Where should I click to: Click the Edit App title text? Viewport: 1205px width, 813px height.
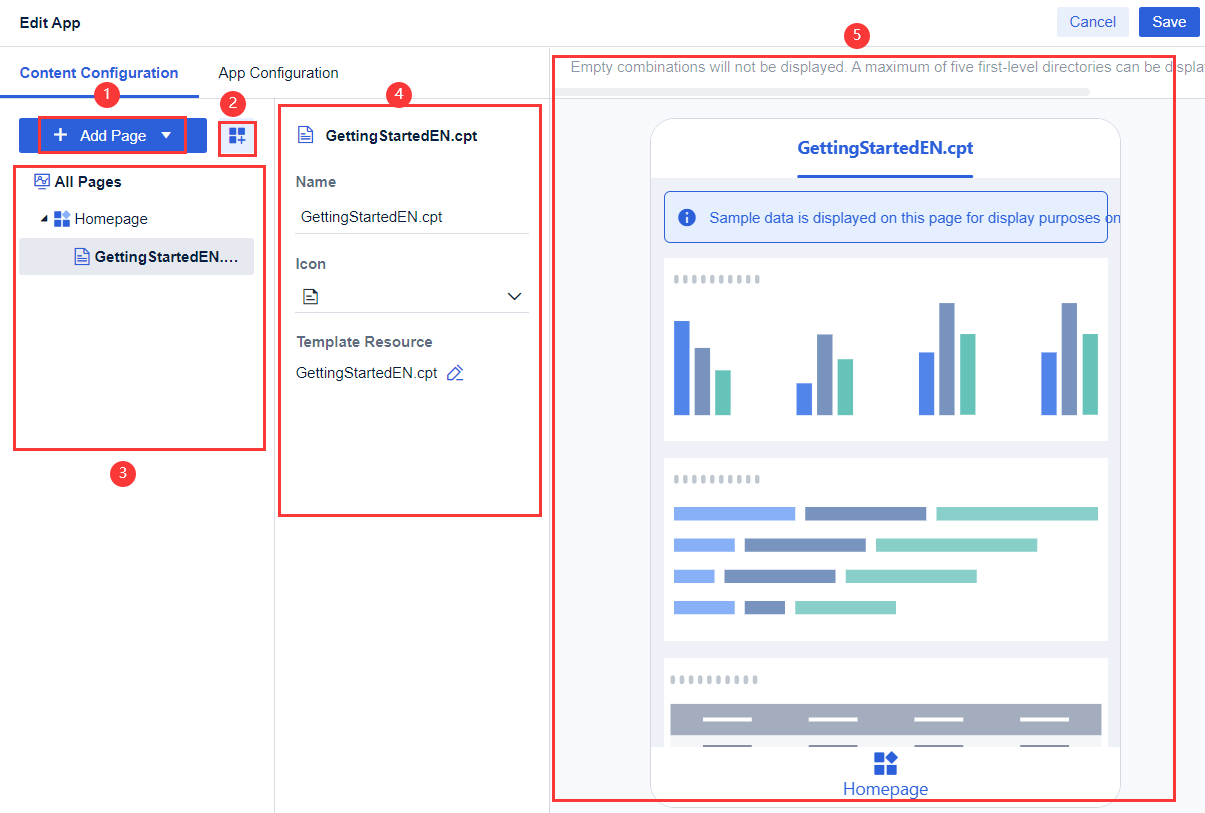[50, 22]
